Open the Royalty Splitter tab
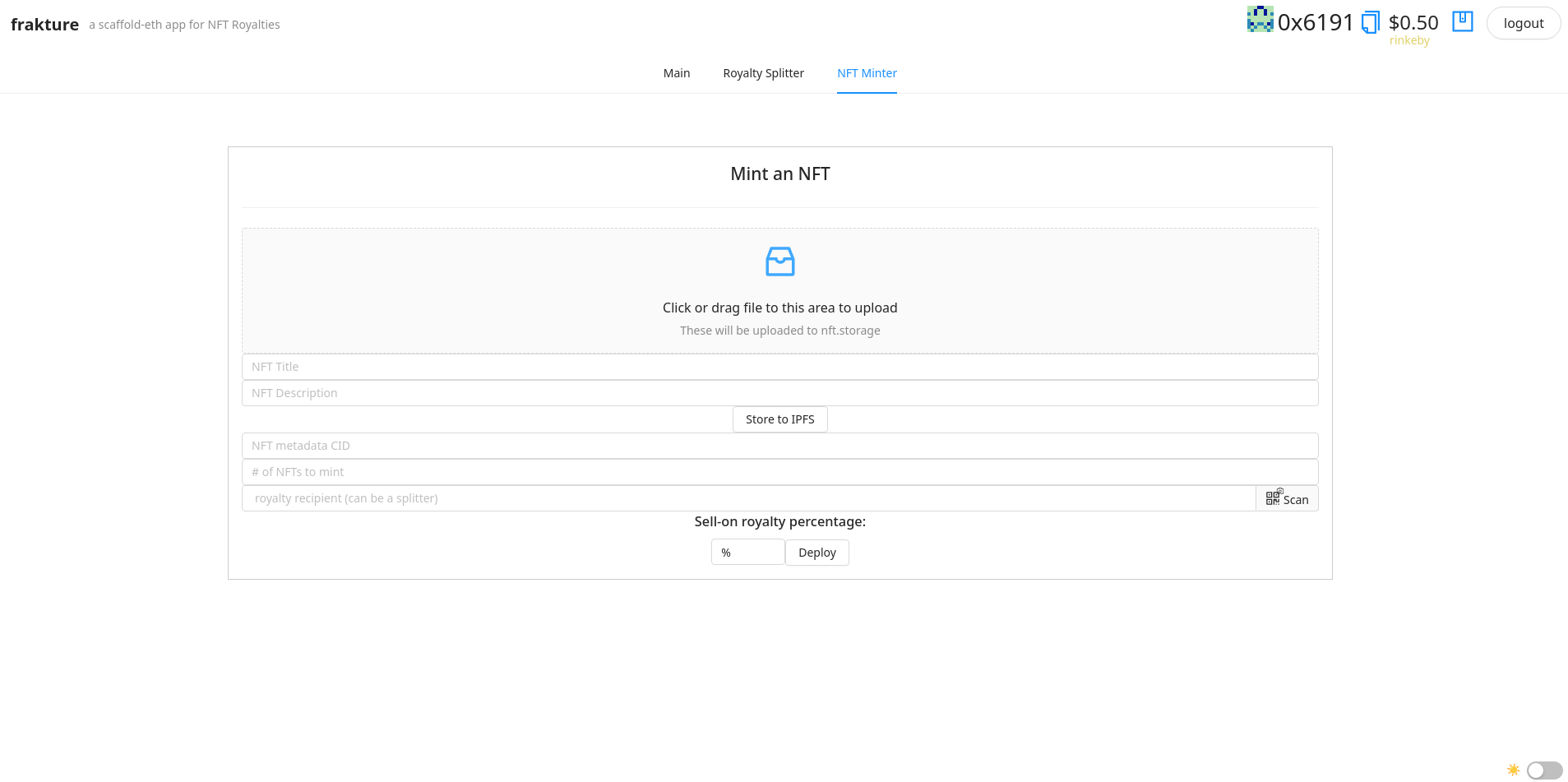The height and width of the screenshot is (782, 1568). (x=763, y=73)
